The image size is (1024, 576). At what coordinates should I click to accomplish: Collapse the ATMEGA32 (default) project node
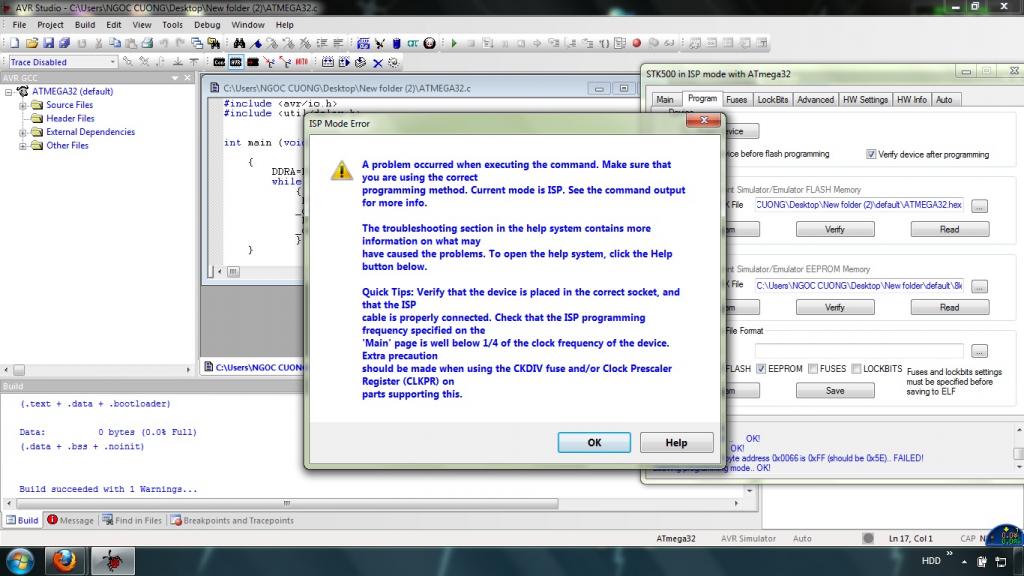point(8,91)
